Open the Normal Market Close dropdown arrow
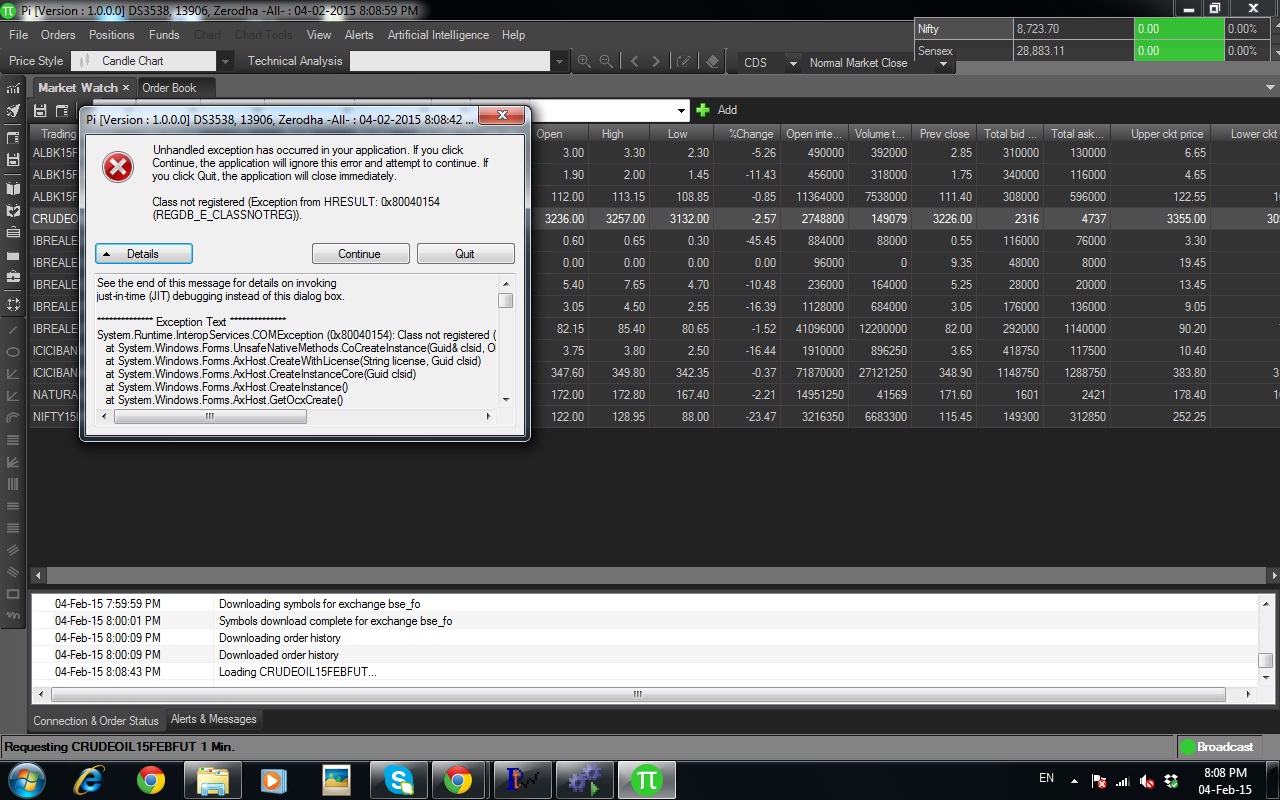This screenshot has width=1280, height=800. point(943,63)
